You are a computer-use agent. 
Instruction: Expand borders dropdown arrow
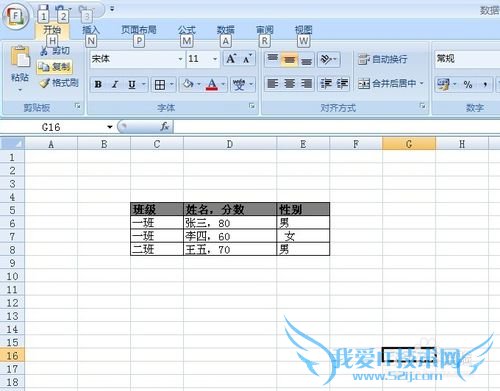[x=172, y=84]
